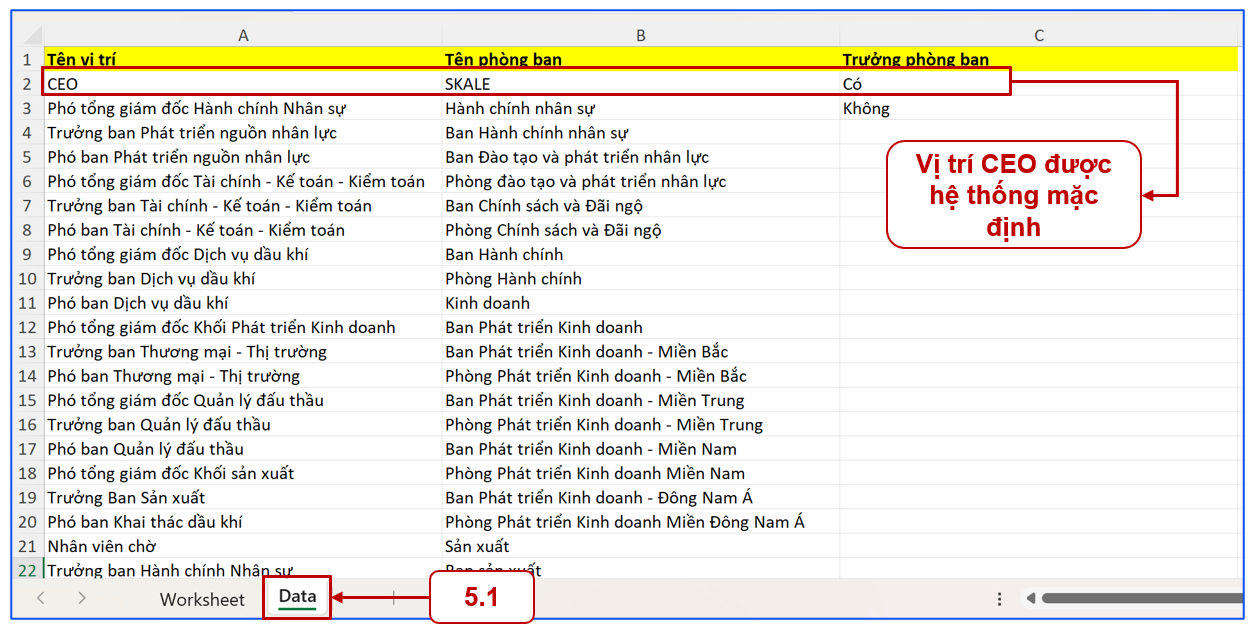Click the Trưởng phòng ban header cell
The width and height of the screenshot is (1252, 627).
click(1039, 60)
